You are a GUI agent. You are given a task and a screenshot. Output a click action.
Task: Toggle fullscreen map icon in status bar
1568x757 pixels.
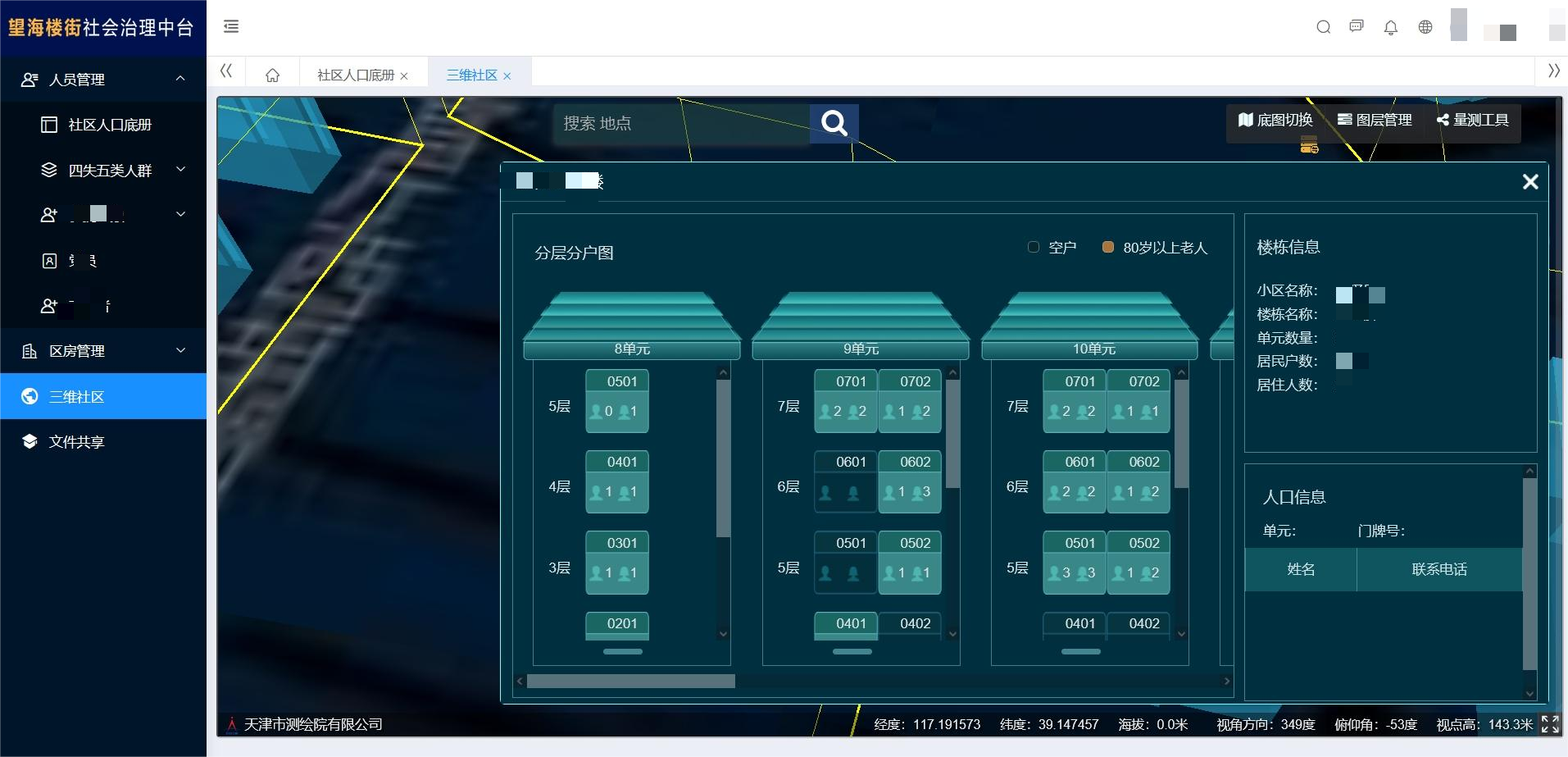tap(1549, 723)
